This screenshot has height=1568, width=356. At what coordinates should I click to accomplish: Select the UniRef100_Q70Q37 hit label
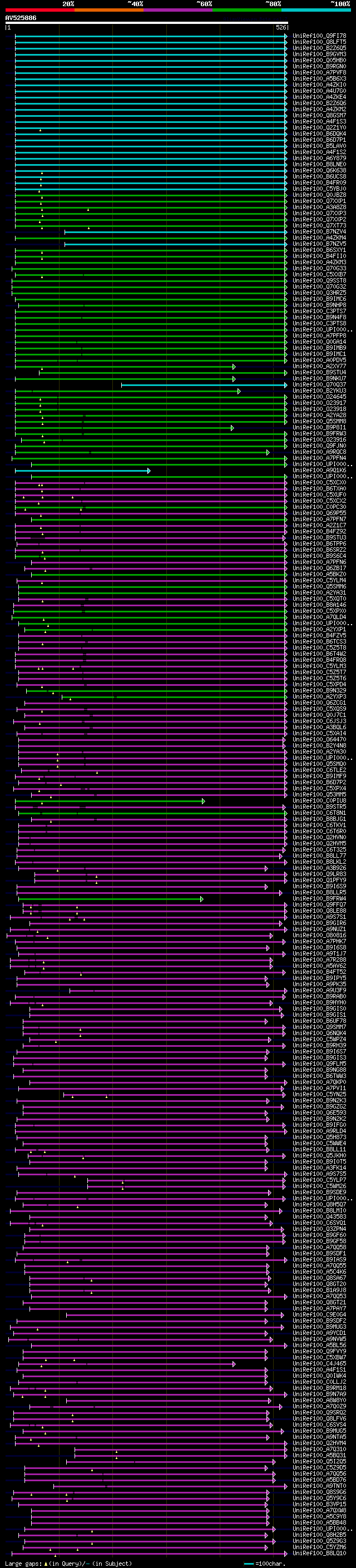click(x=319, y=385)
